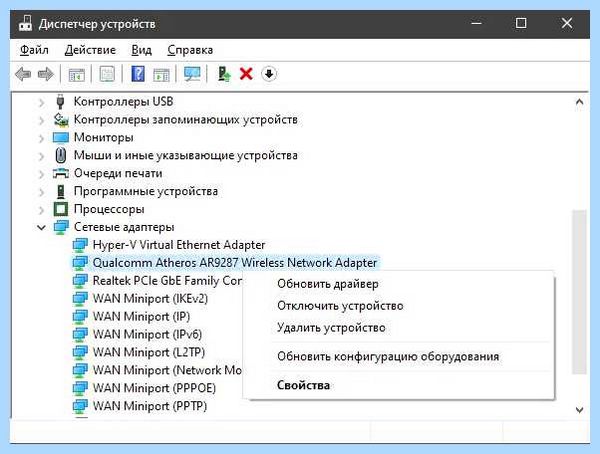This screenshot has height=454, width=600.
Task: Click the vertical scrollbar thumb
Action: click(x=579, y=292)
